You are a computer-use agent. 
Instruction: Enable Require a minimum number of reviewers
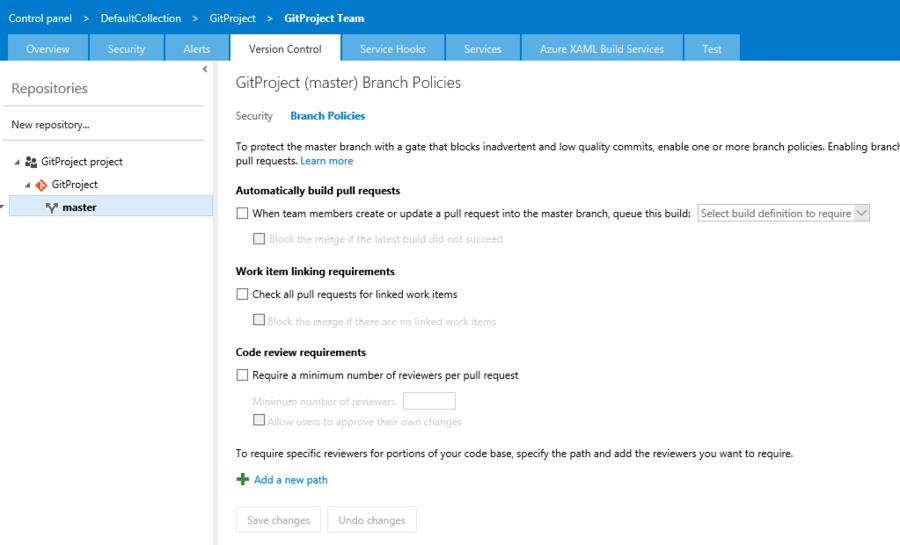click(242, 375)
